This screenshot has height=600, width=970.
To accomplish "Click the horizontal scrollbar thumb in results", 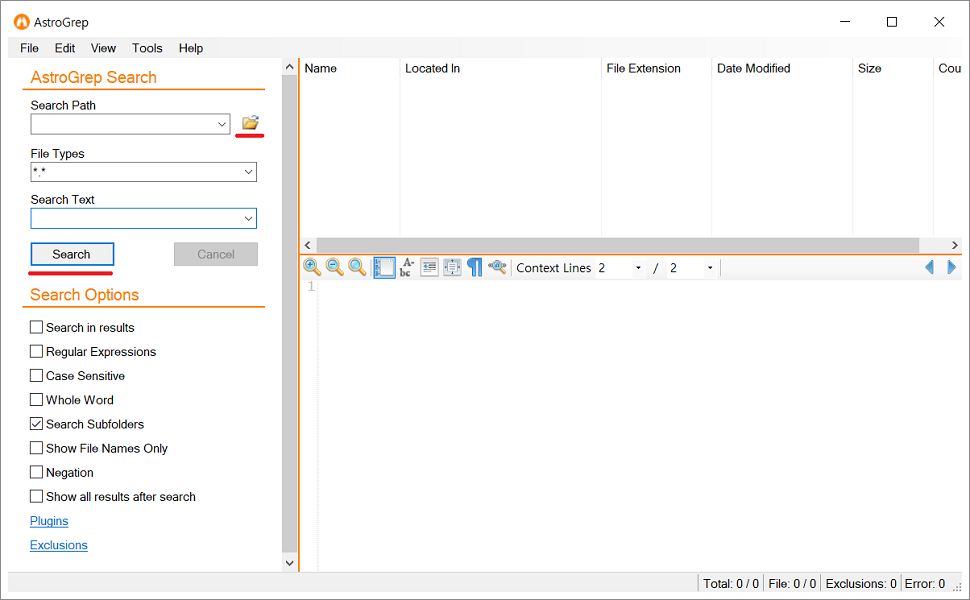I will click(x=617, y=246).
